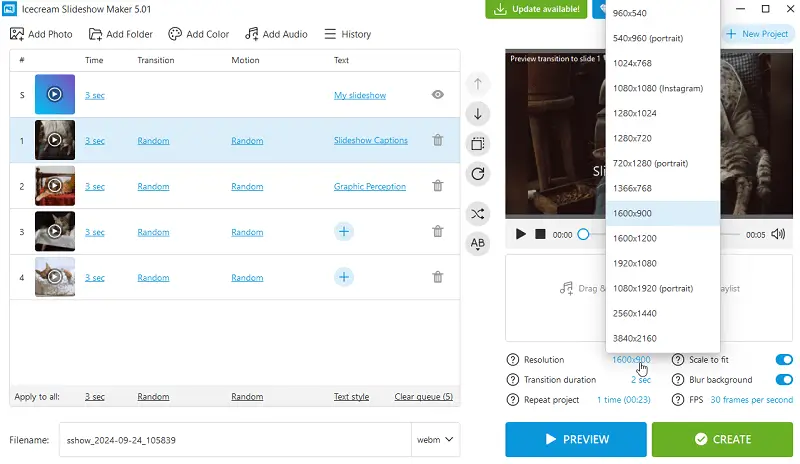Click the rotate slide icon
This screenshot has width=800, height=464.
click(x=478, y=174)
